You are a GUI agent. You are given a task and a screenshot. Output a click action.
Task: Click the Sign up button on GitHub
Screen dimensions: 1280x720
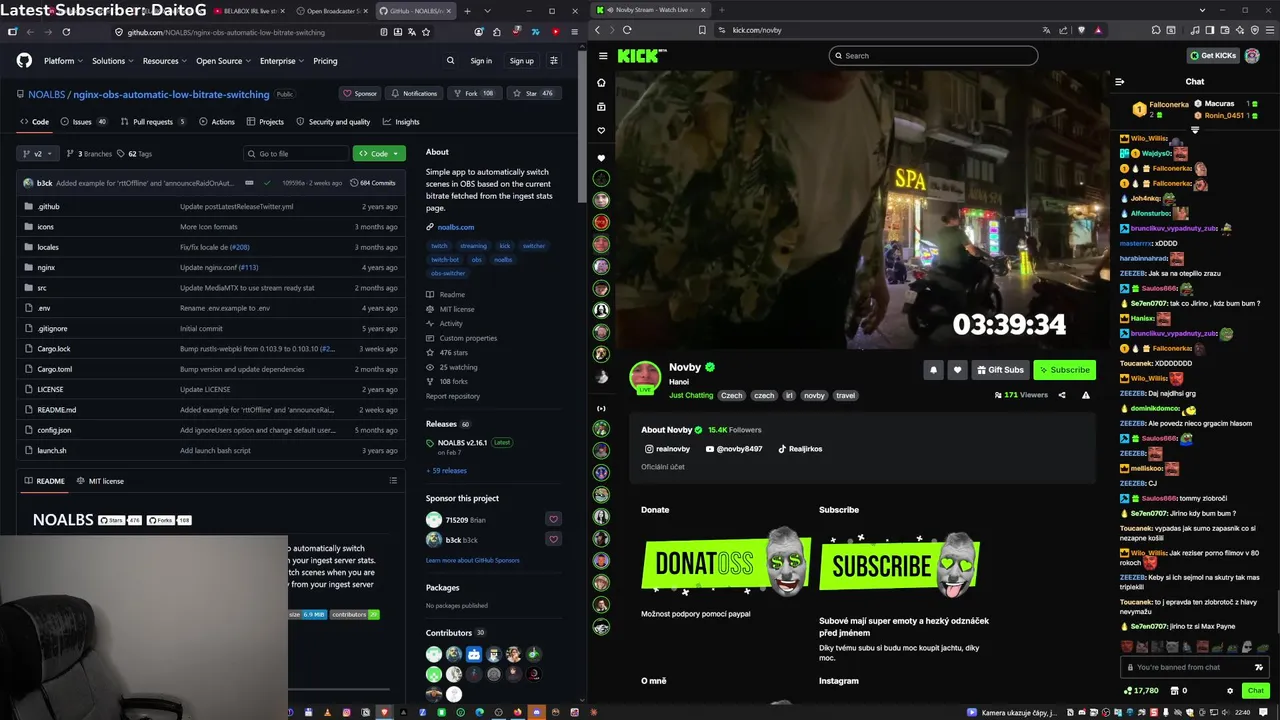click(522, 61)
